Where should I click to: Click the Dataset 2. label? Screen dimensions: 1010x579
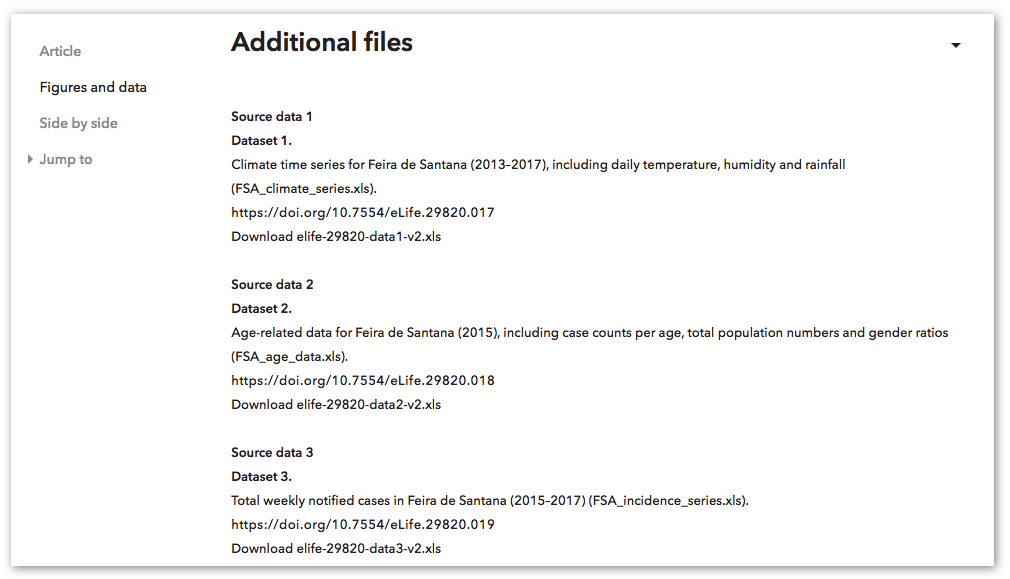pos(262,308)
